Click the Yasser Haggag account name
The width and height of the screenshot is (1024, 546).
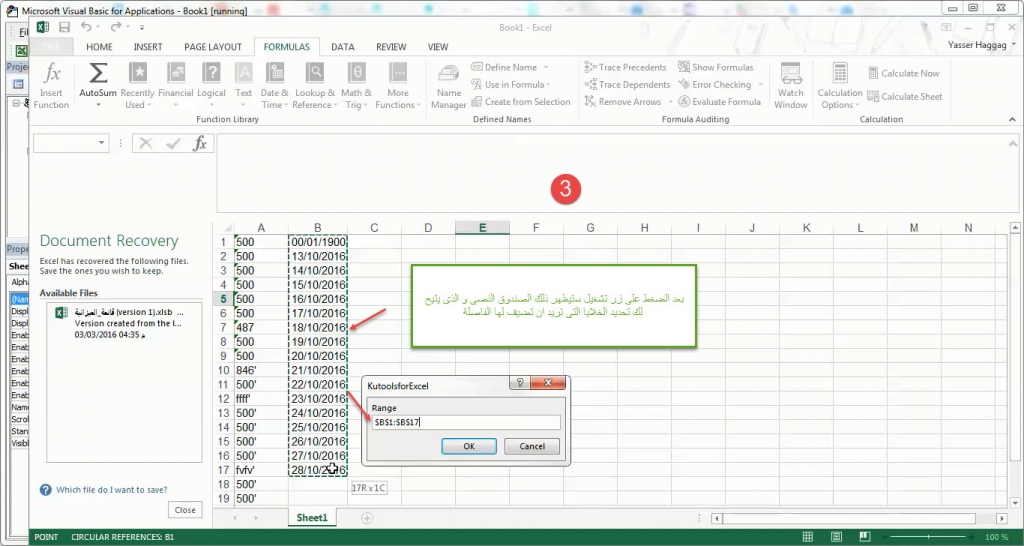pos(977,45)
